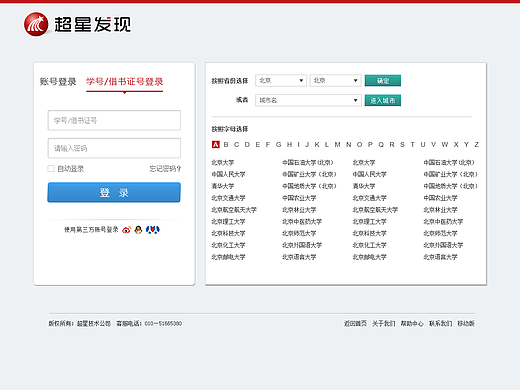Open the city dropdown beside the province
Screen dimensions: 520x390
coord(335,80)
